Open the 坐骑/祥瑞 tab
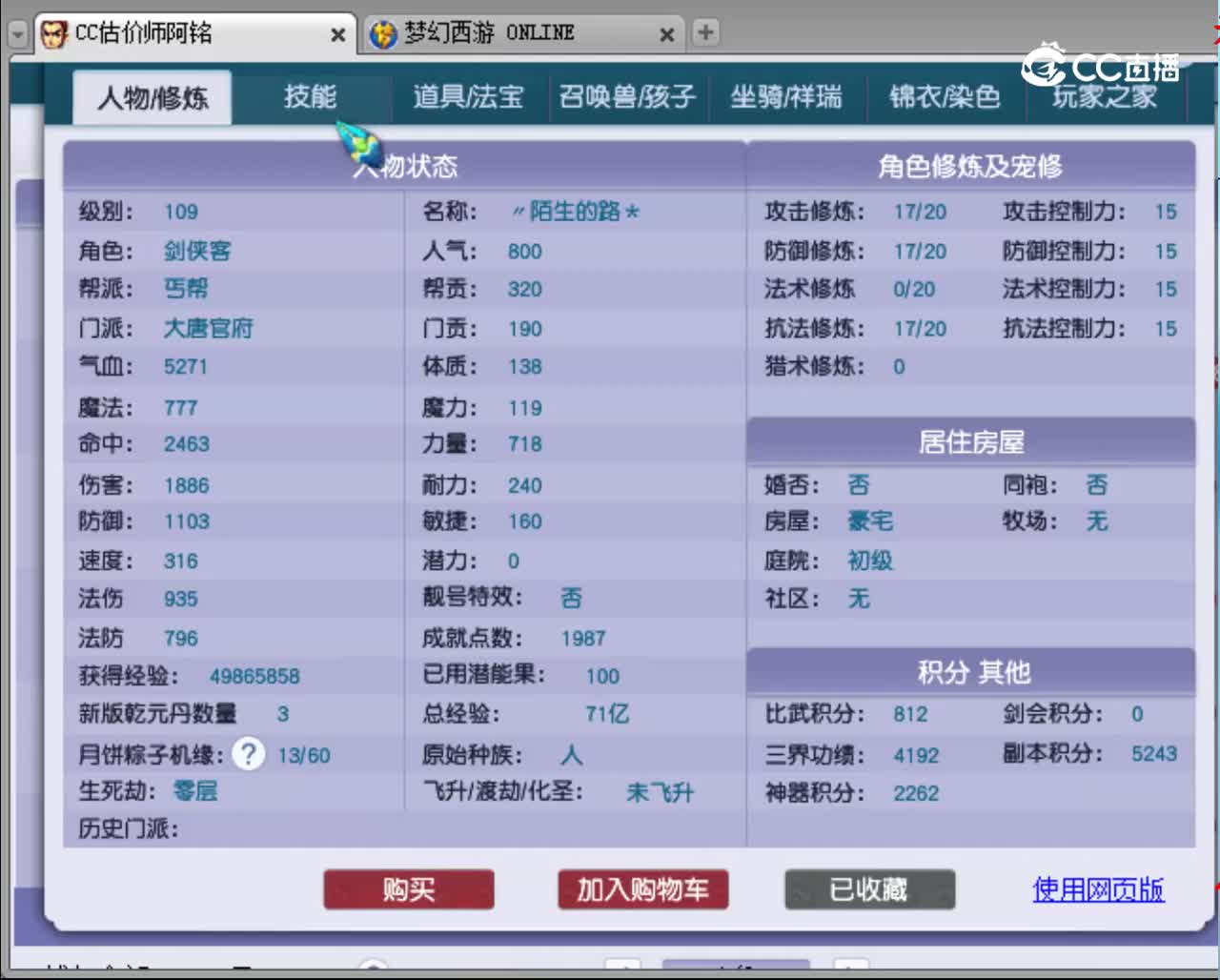This screenshot has height=980, width=1220. [x=786, y=97]
